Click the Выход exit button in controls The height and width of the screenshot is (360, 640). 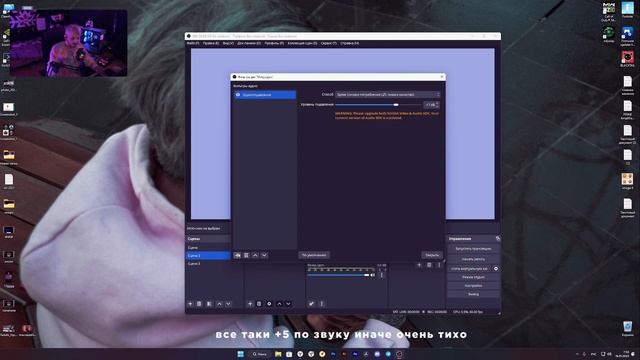[473, 294]
